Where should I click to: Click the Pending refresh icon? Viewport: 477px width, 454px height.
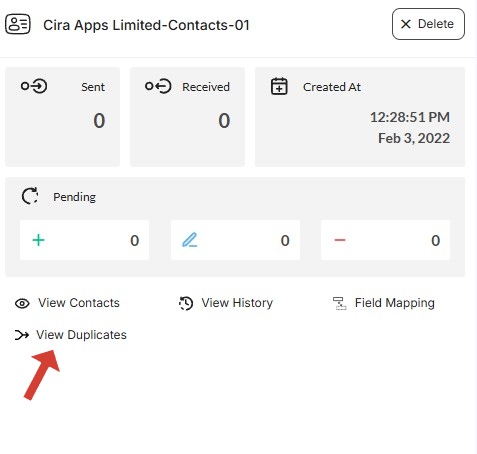[30, 196]
